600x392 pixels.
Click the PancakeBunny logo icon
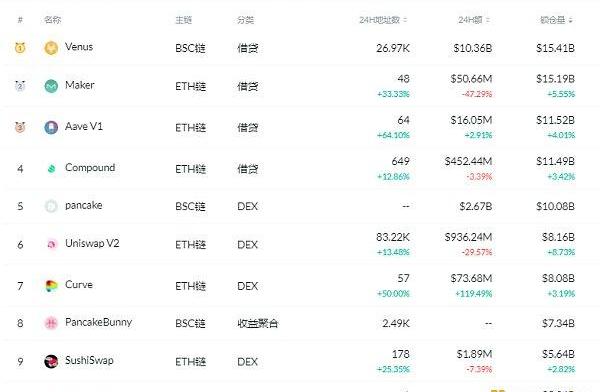(x=51, y=323)
